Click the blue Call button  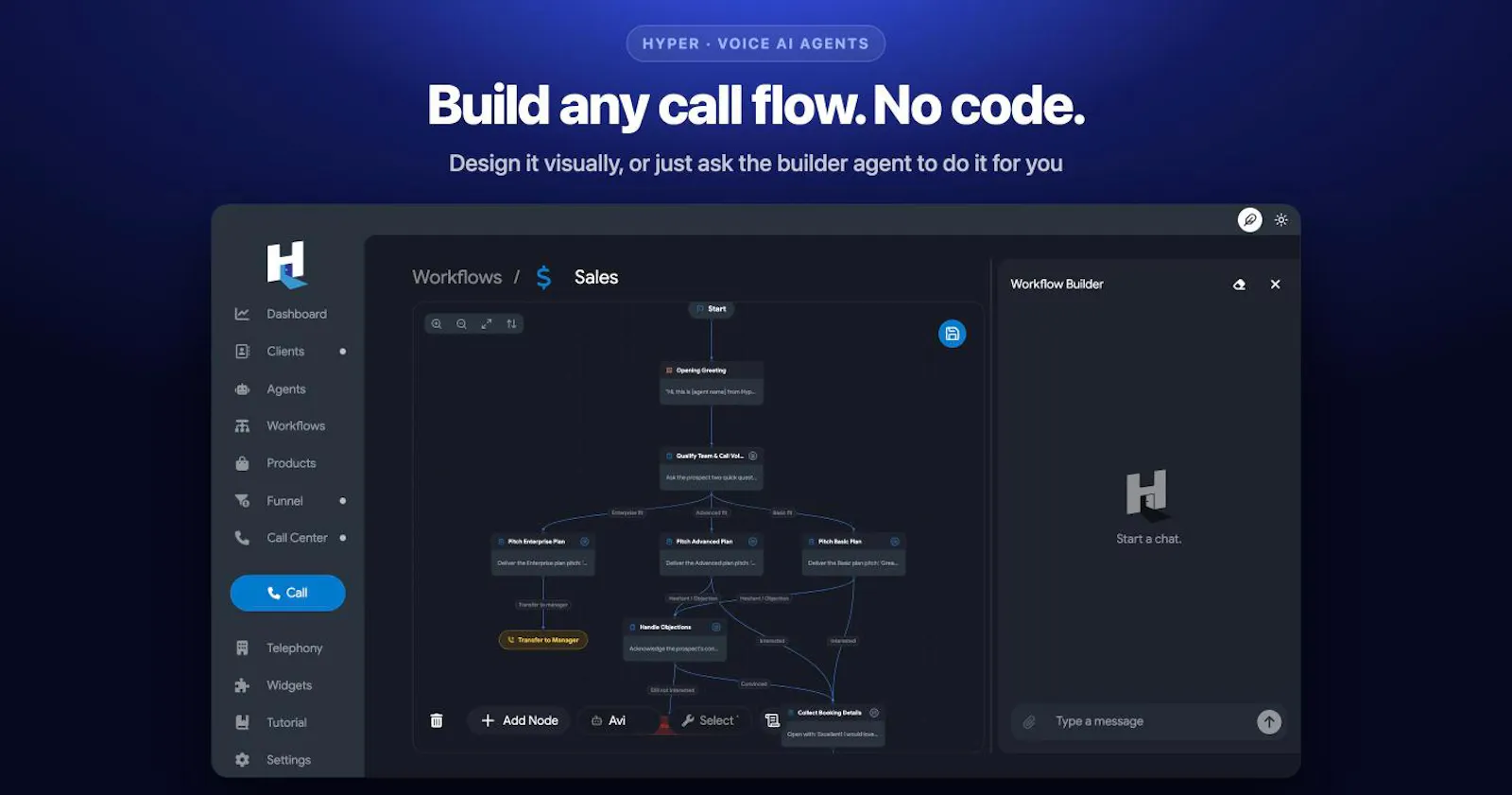tap(287, 593)
